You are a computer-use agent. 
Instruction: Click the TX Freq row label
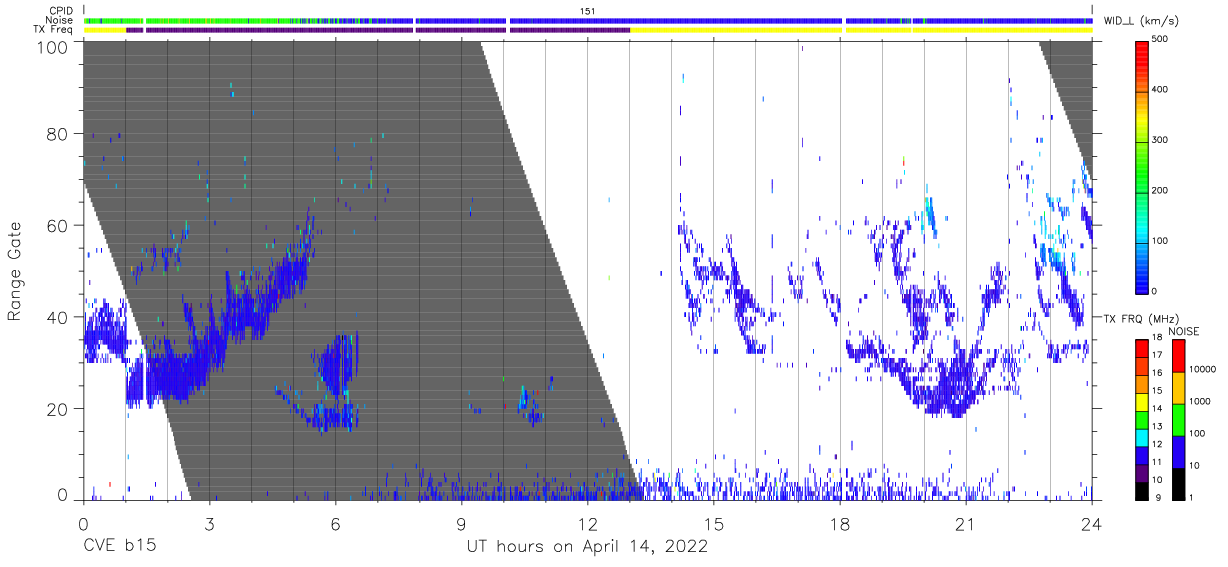click(55, 30)
